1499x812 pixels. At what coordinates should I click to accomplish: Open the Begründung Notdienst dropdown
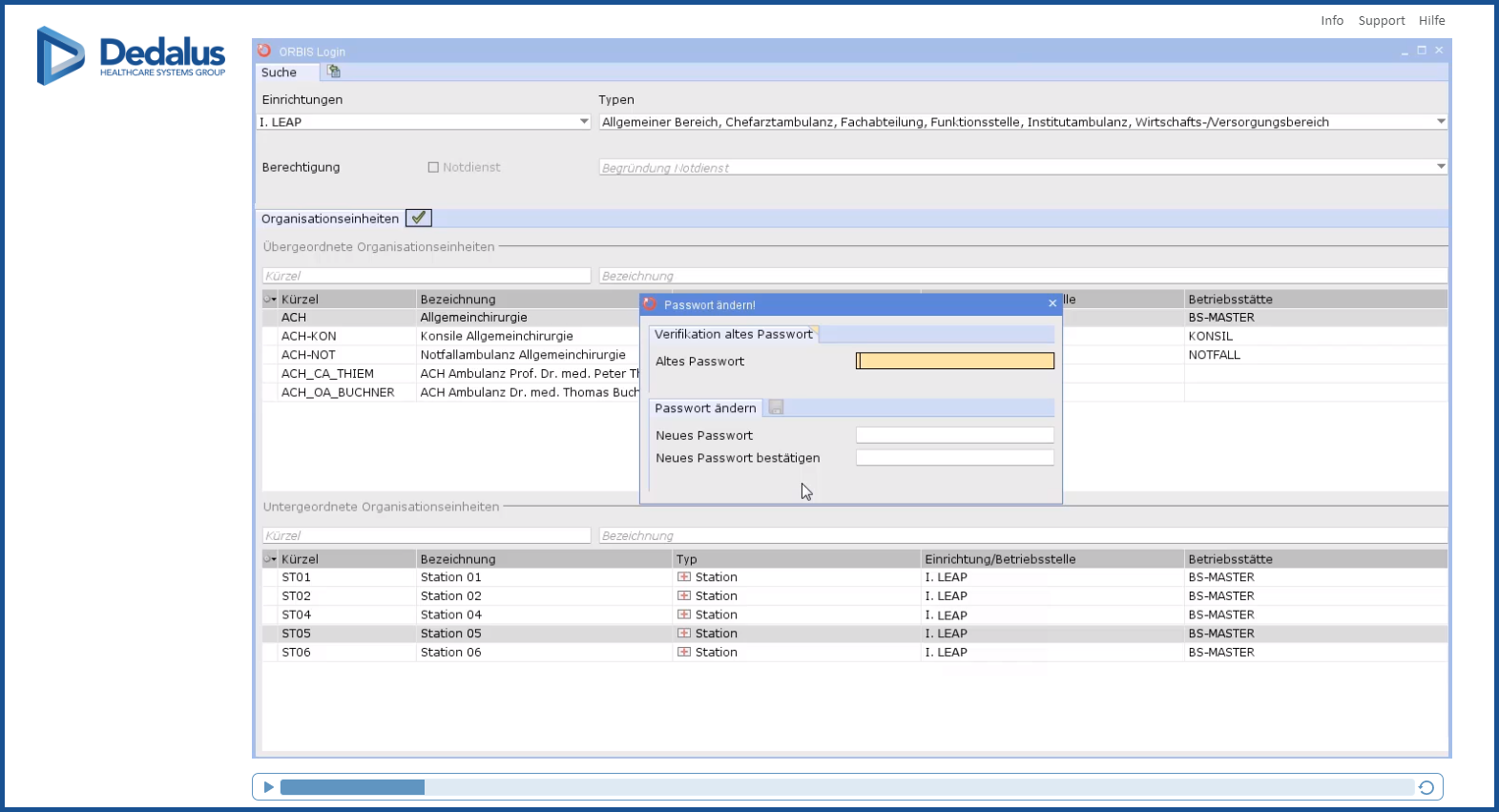pyautogui.click(x=1441, y=167)
